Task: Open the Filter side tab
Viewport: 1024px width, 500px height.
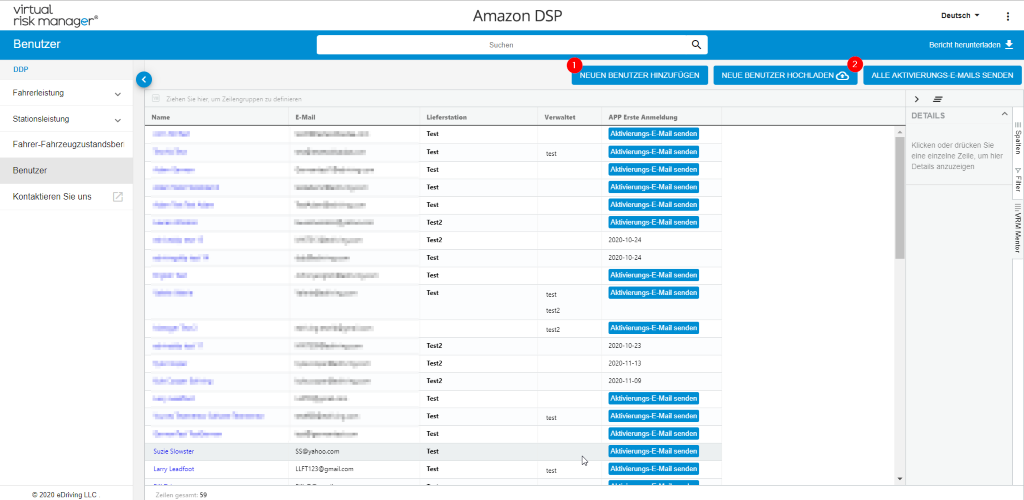Action: coord(1017,180)
